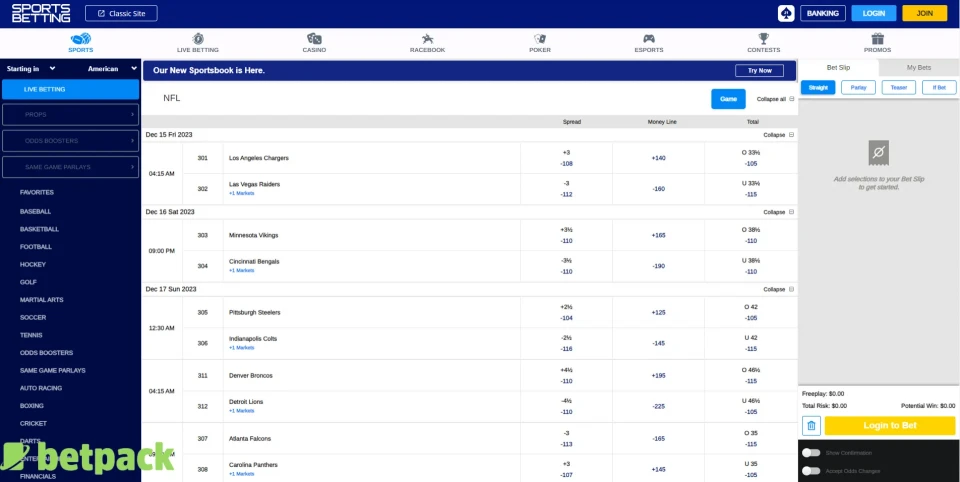
Task: Enable the Show Confirmation toggle
Action: pos(811,453)
